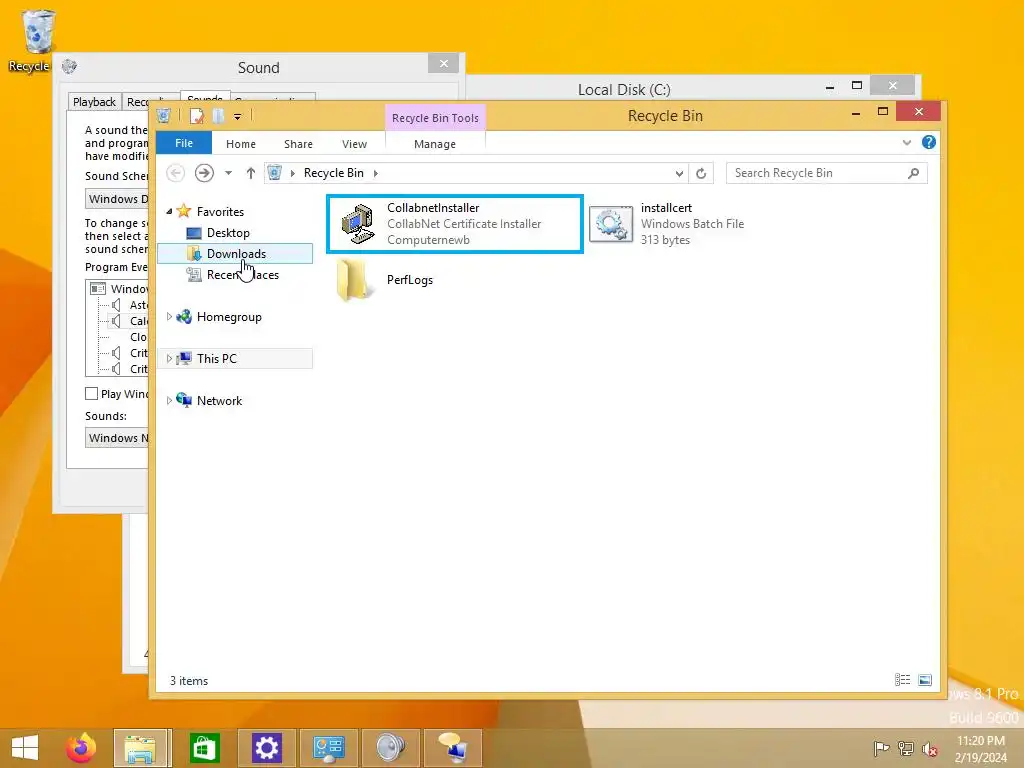The width and height of the screenshot is (1024, 768).
Task: Go forward using the Forward arrow
Action: (204, 173)
